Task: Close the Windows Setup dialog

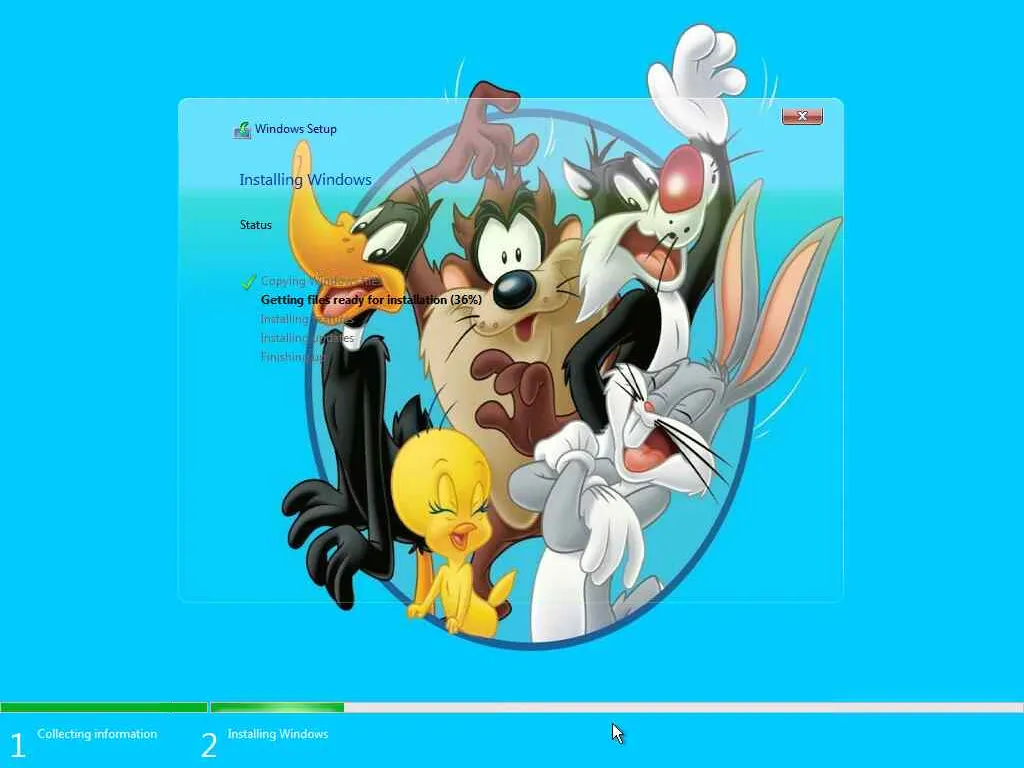Action: tap(802, 116)
